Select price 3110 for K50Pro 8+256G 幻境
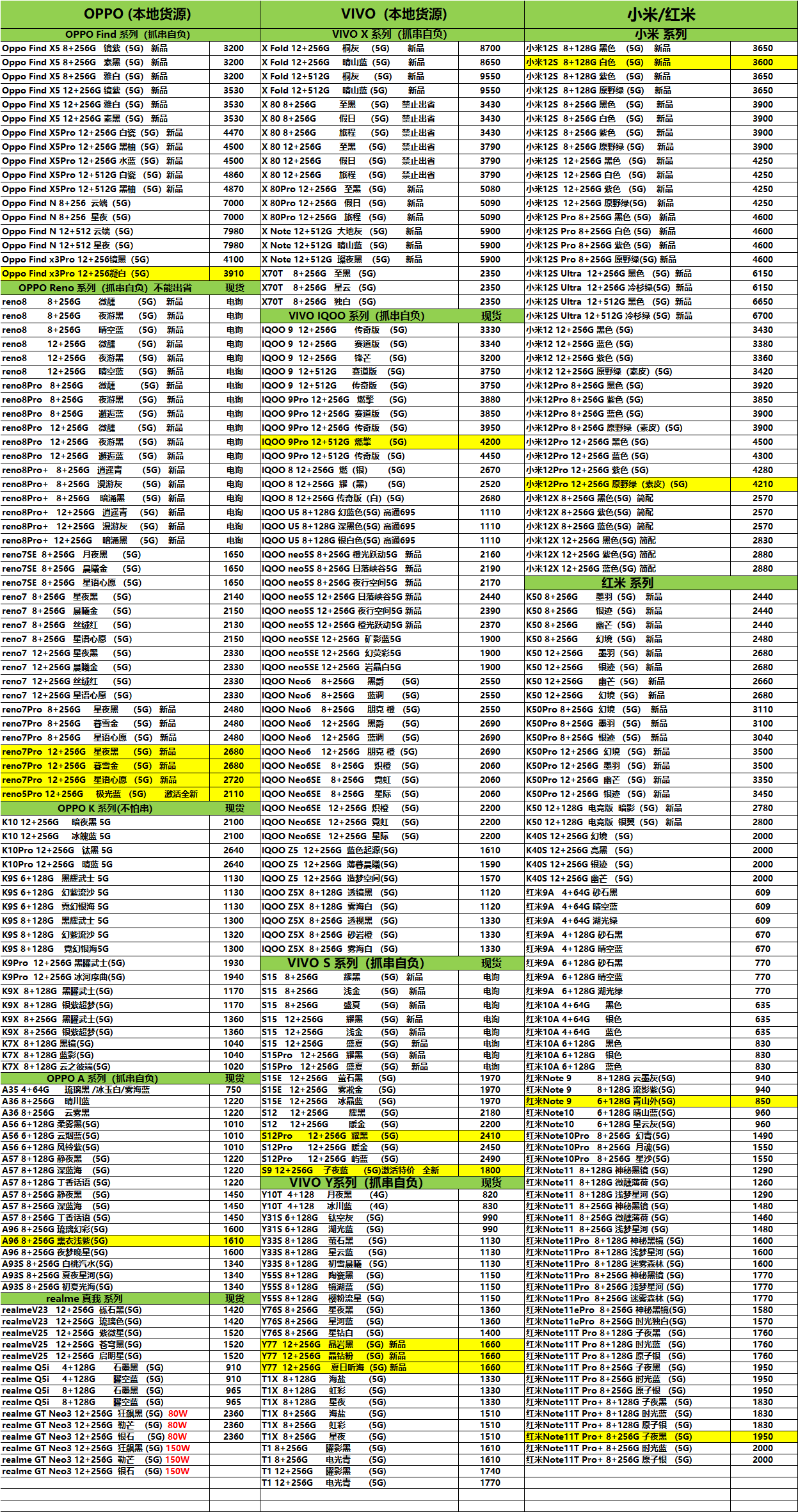The height and width of the screenshot is (1512, 798). pyautogui.click(x=763, y=710)
